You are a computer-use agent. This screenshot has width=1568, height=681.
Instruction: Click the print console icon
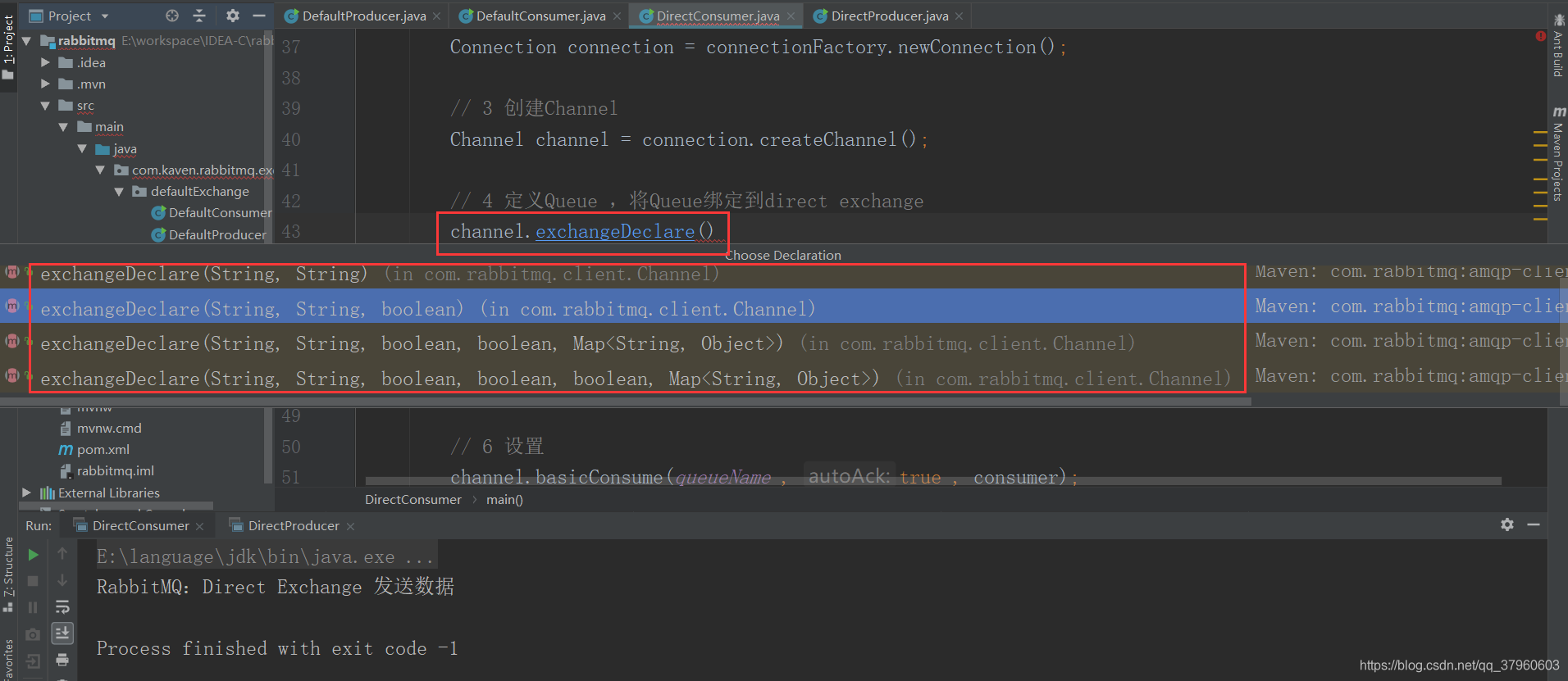click(x=62, y=661)
